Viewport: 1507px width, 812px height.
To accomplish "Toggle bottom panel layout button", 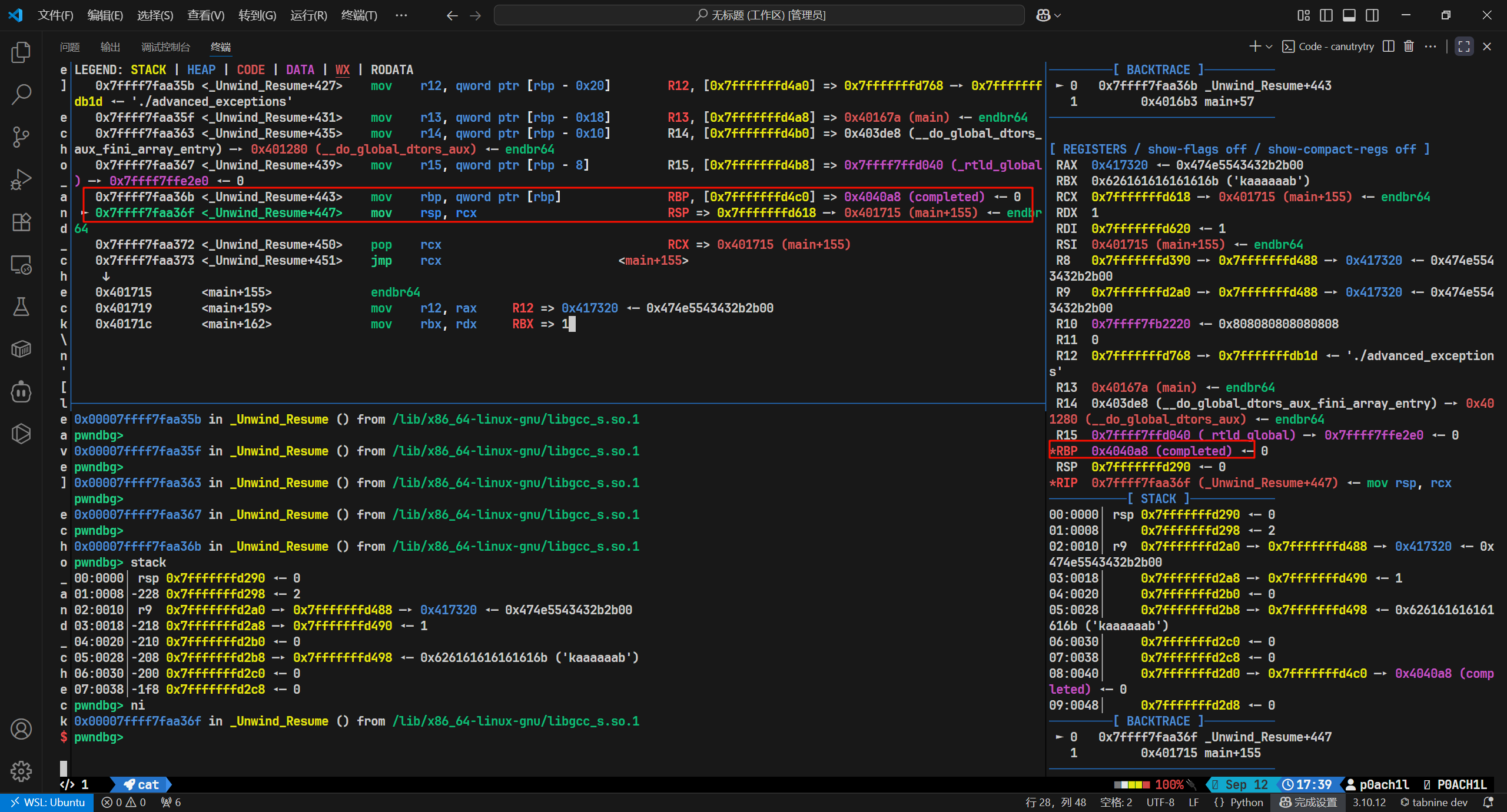I will click(1349, 15).
